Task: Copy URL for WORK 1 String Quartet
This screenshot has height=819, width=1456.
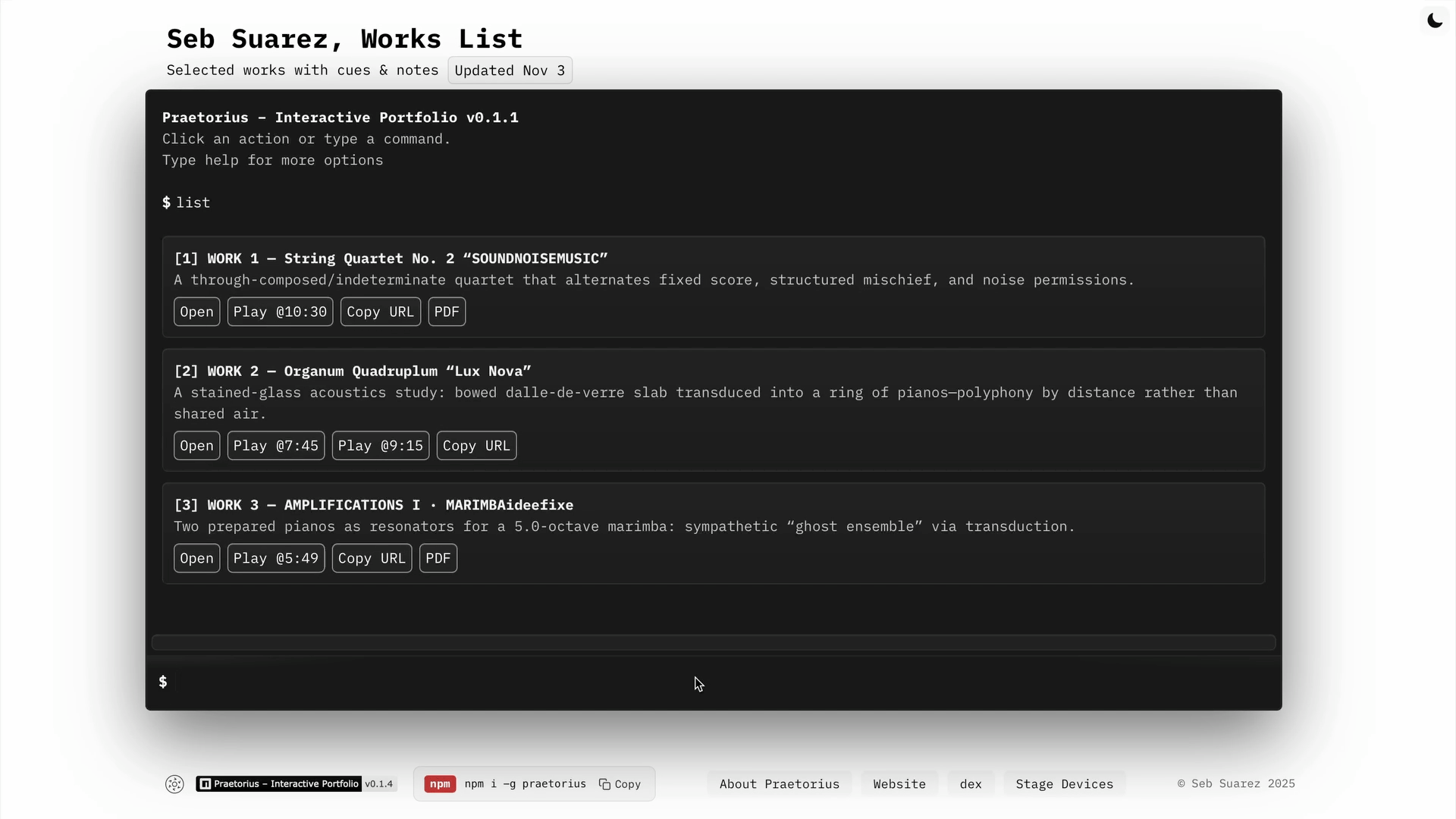Action: coord(380,311)
